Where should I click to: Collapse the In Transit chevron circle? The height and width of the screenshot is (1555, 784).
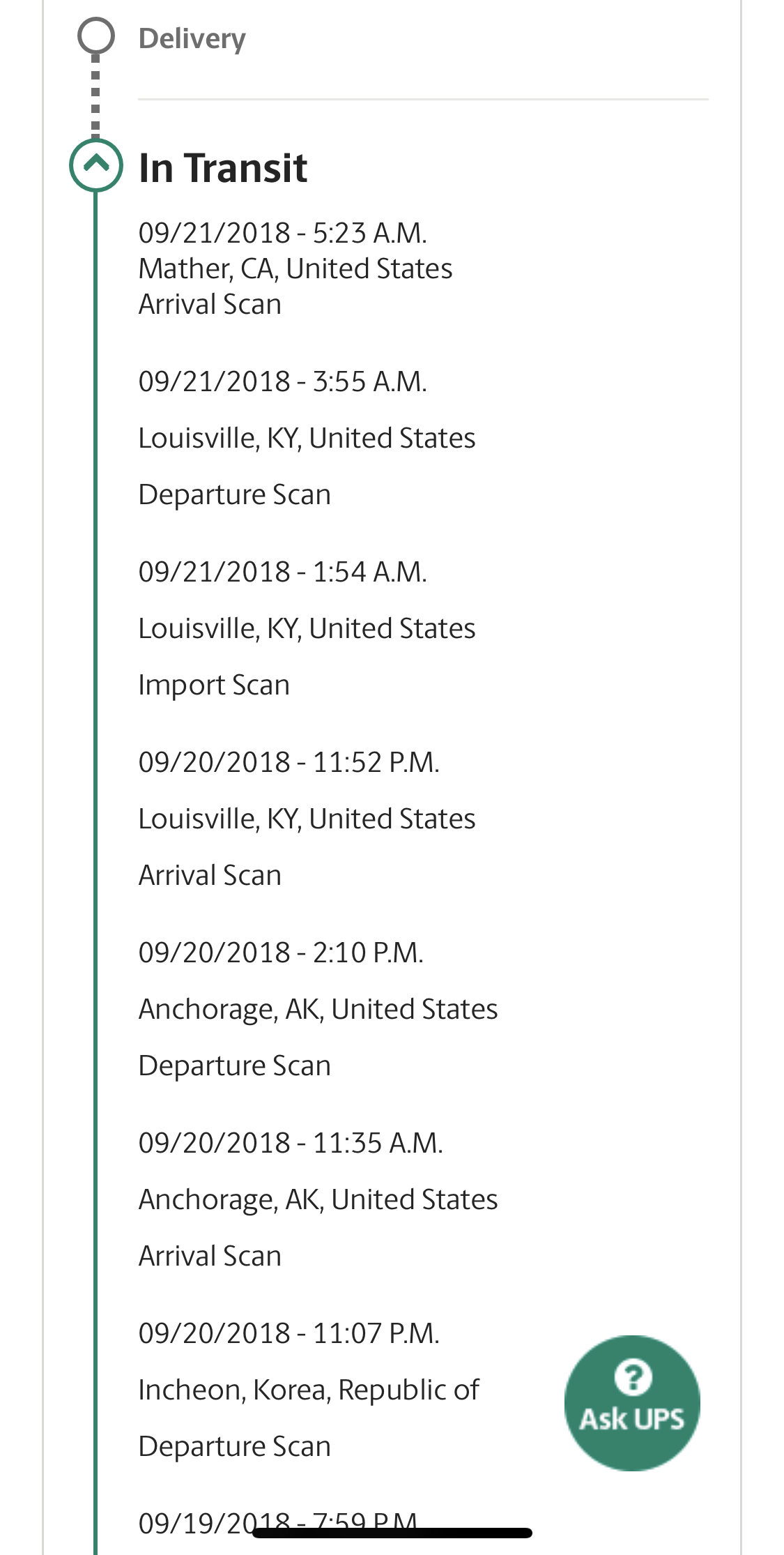[x=96, y=165]
